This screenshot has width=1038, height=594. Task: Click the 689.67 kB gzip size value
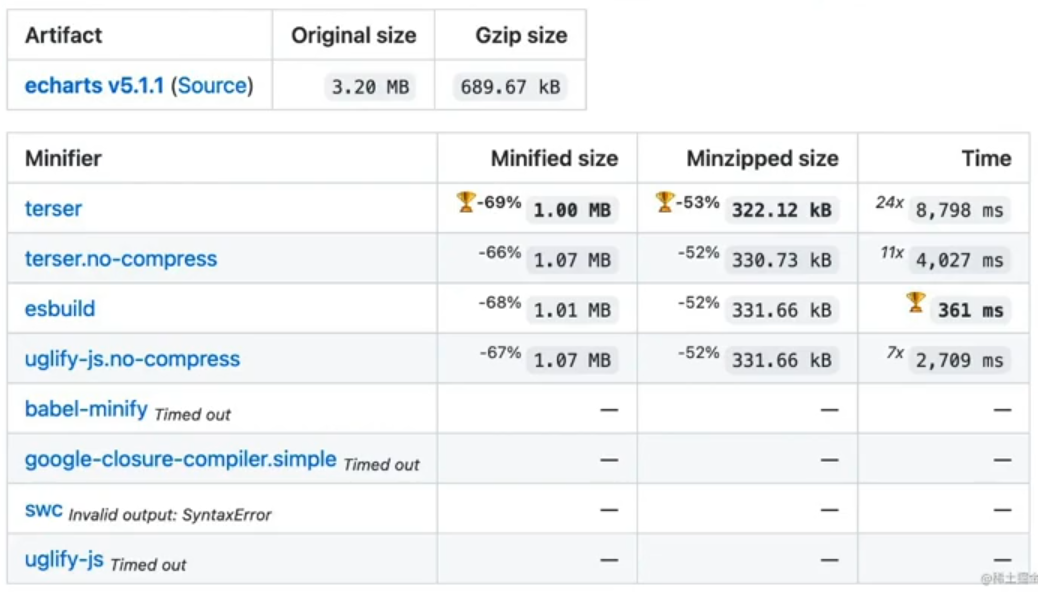(x=510, y=87)
